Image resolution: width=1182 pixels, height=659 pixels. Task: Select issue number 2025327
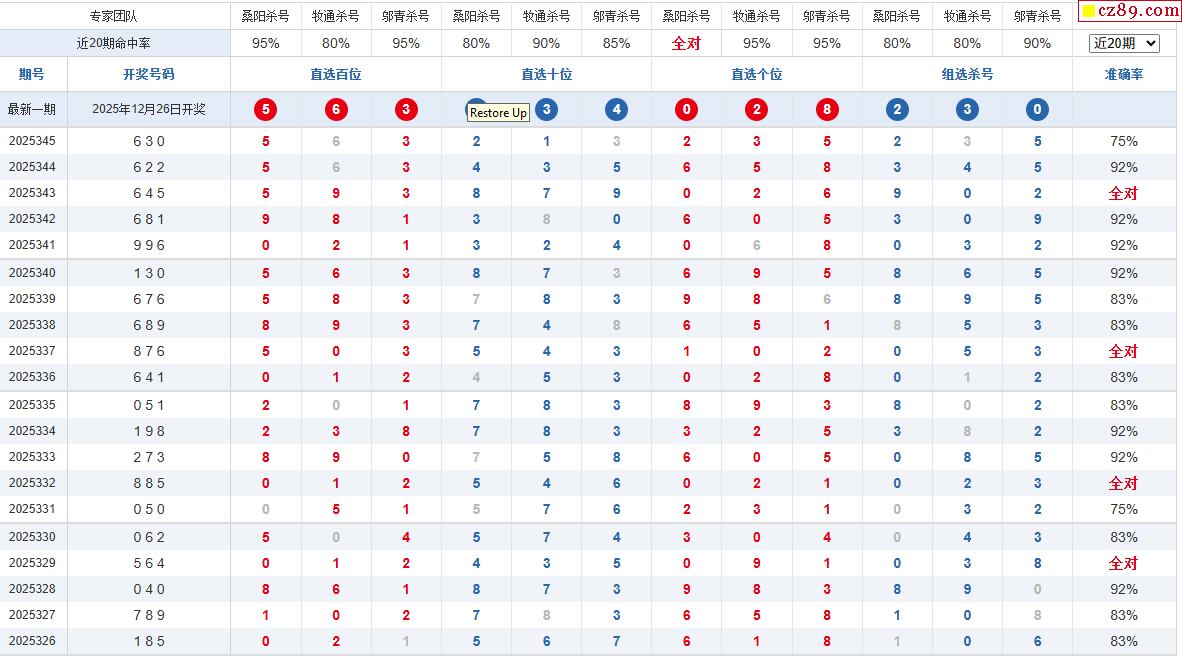[32, 615]
